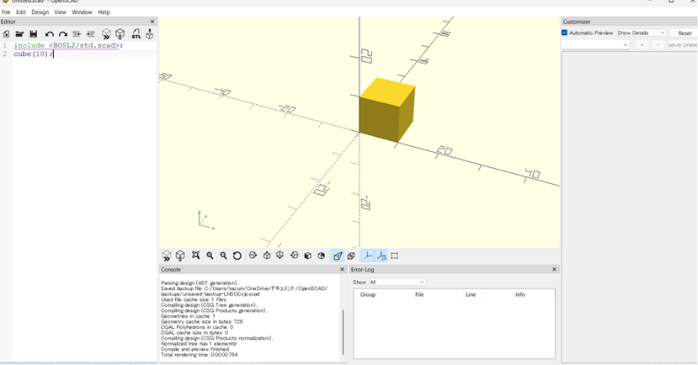
Task: Switch to the Front view icon
Action: pyautogui.click(x=308, y=256)
